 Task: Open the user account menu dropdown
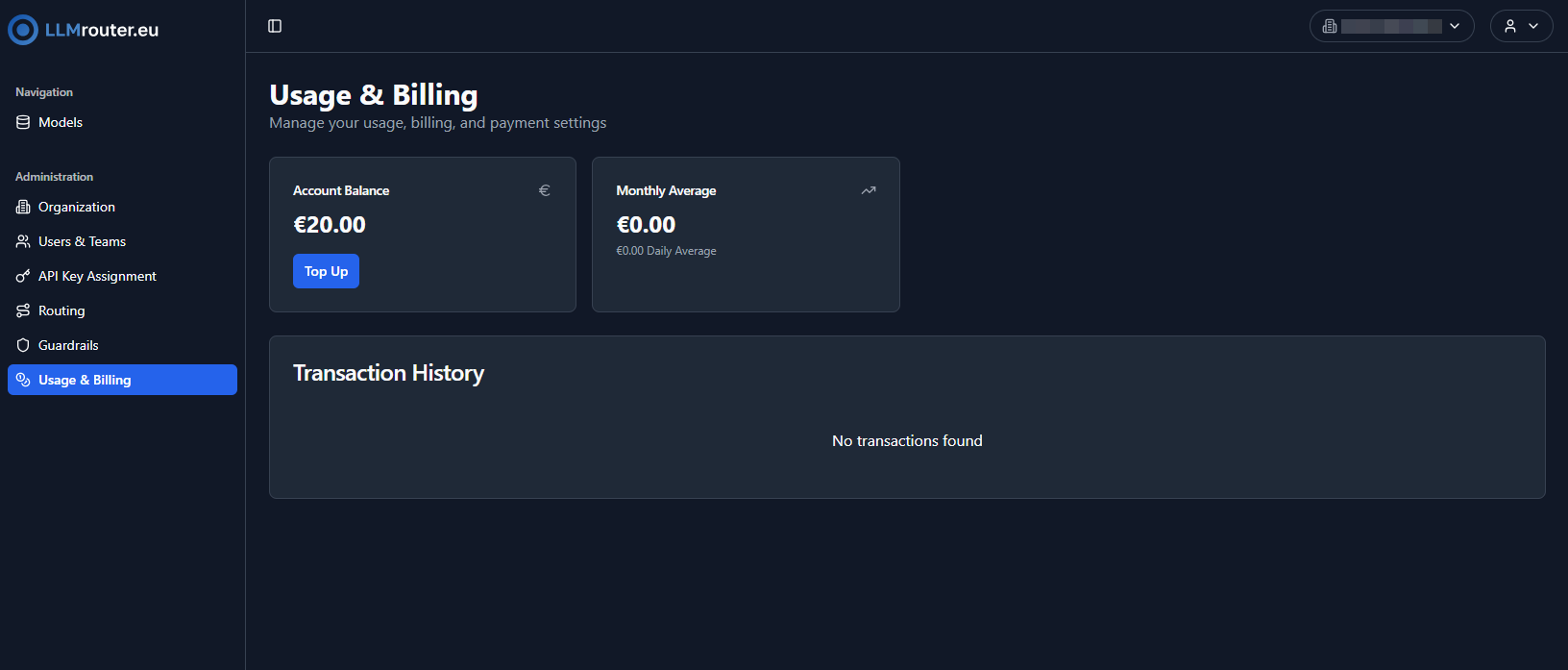point(1521,26)
